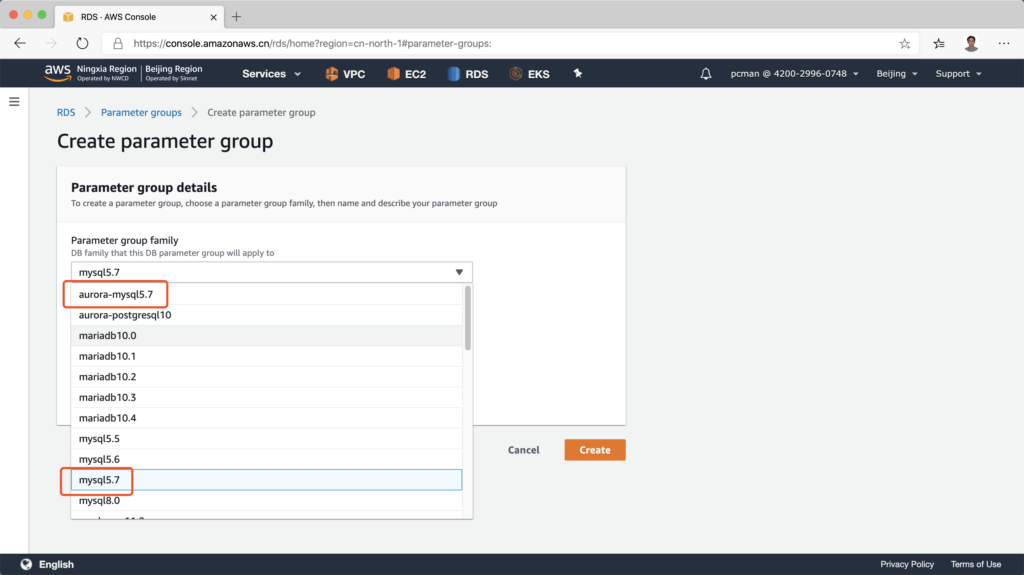Click the pin shortcuts icon in navbar
This screenshot has height=575, width=1024.
577,74
